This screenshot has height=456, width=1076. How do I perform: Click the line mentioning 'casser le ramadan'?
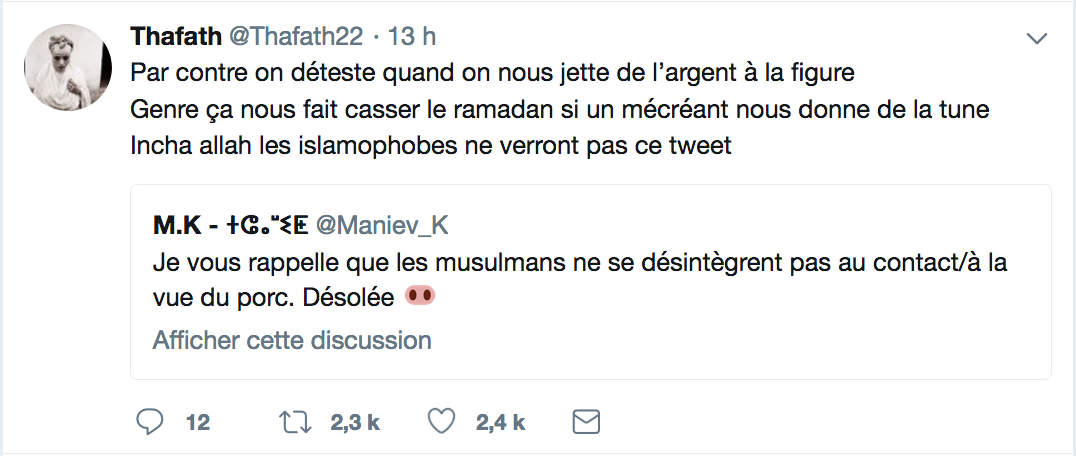pyautogui.click(x=560, y=109)
